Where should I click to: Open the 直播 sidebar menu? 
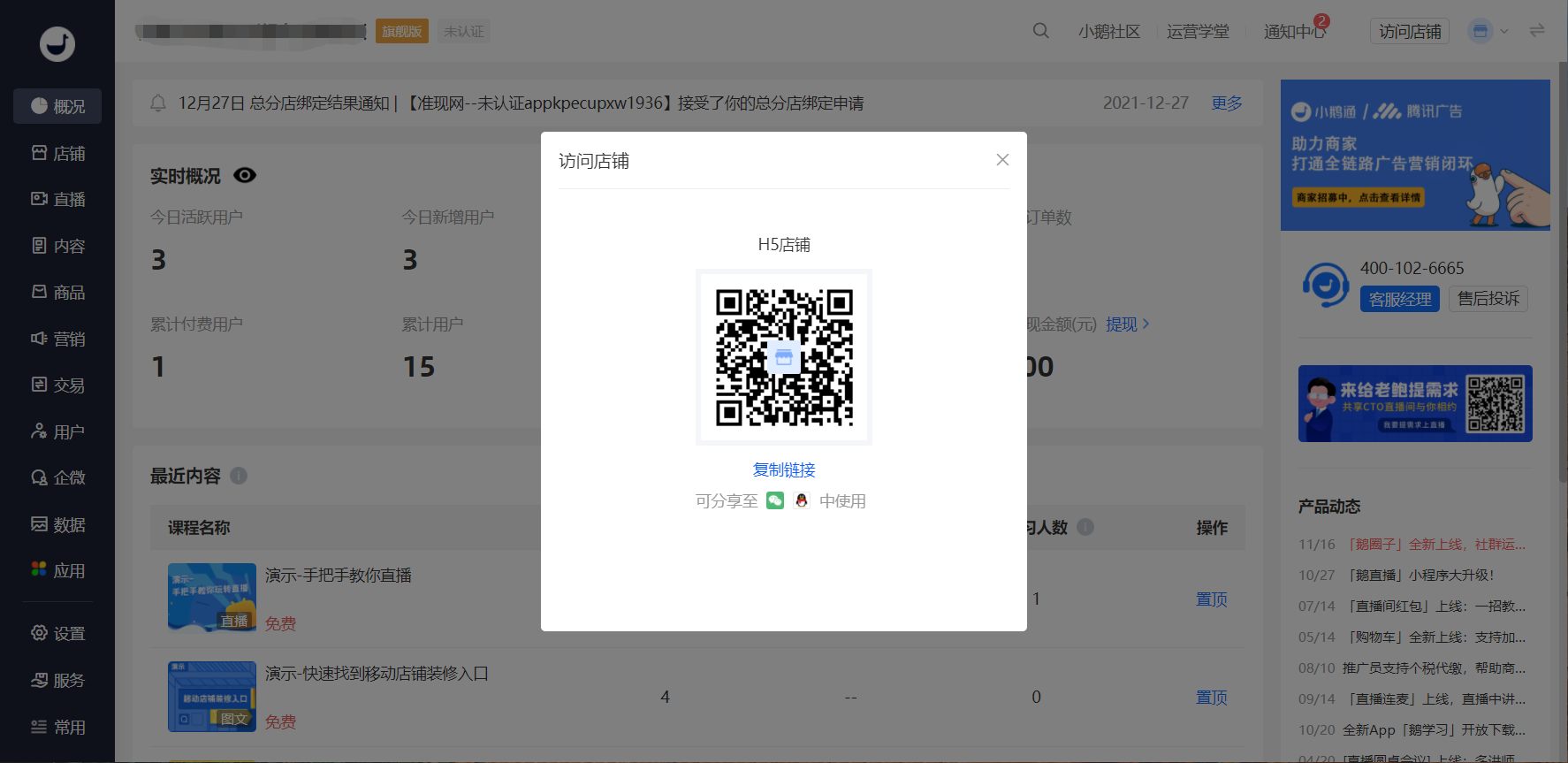(x=58, y=199)
